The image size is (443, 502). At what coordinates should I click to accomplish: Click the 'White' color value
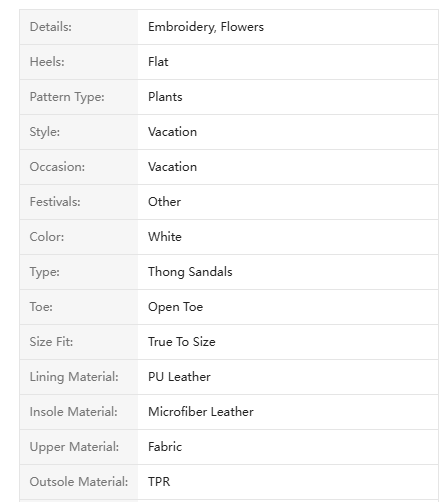click(x=165, y=237)
